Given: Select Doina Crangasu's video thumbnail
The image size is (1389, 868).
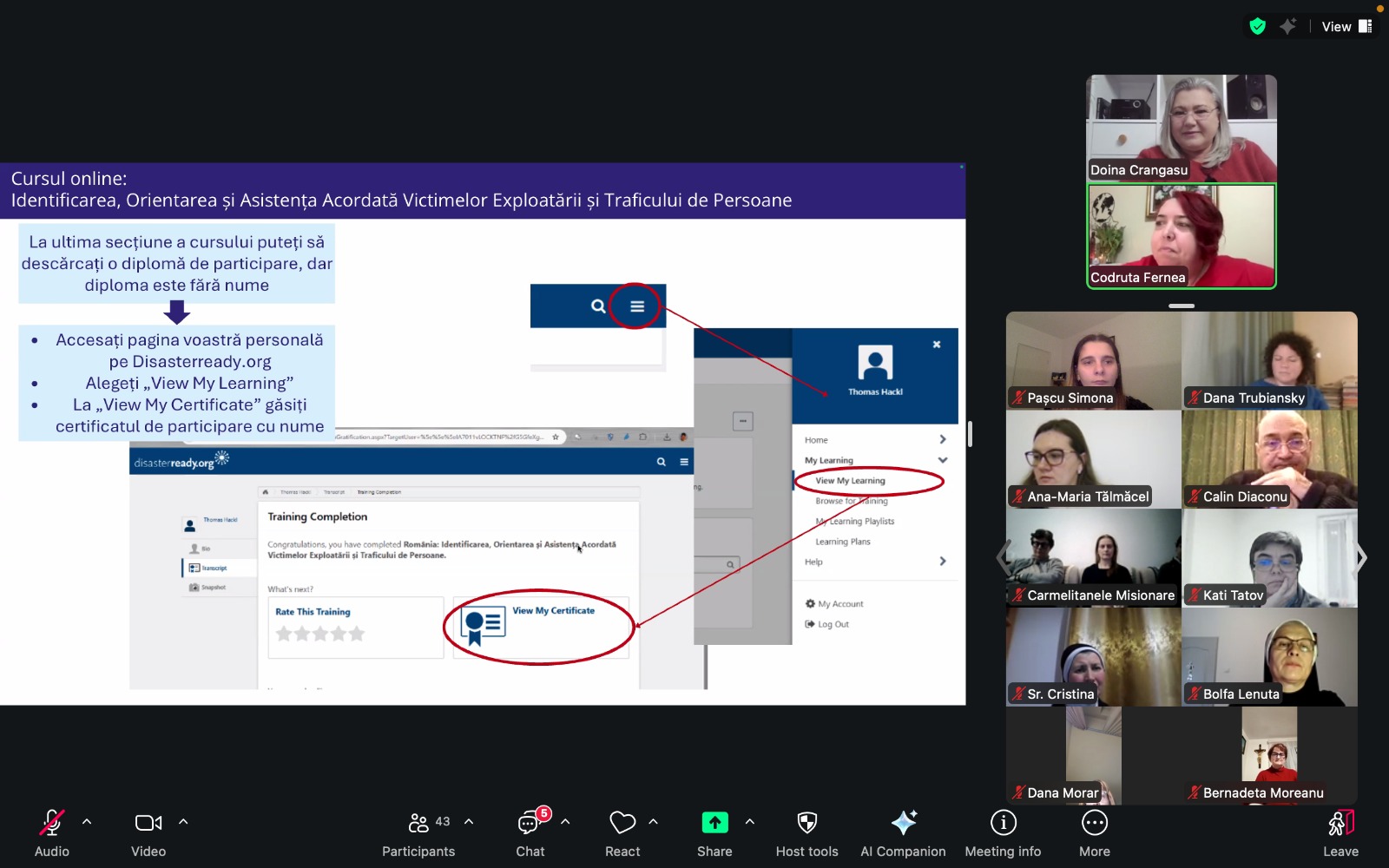Looking at the screenshot, I should click(x=1181, y=128).
